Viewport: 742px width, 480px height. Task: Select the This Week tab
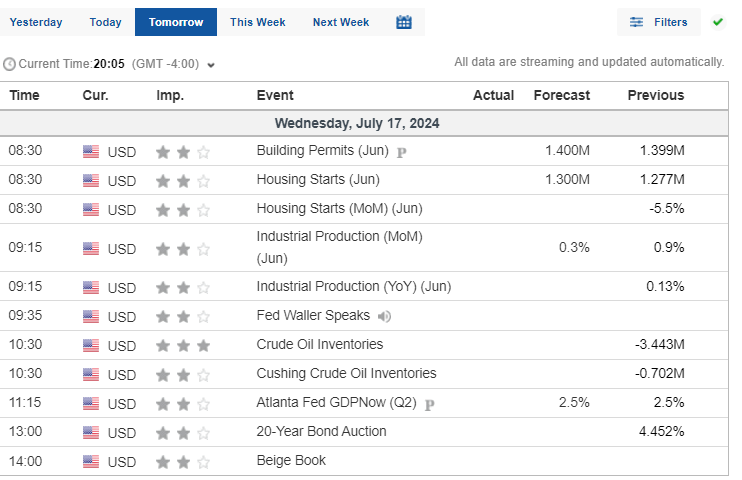point(258,22)
